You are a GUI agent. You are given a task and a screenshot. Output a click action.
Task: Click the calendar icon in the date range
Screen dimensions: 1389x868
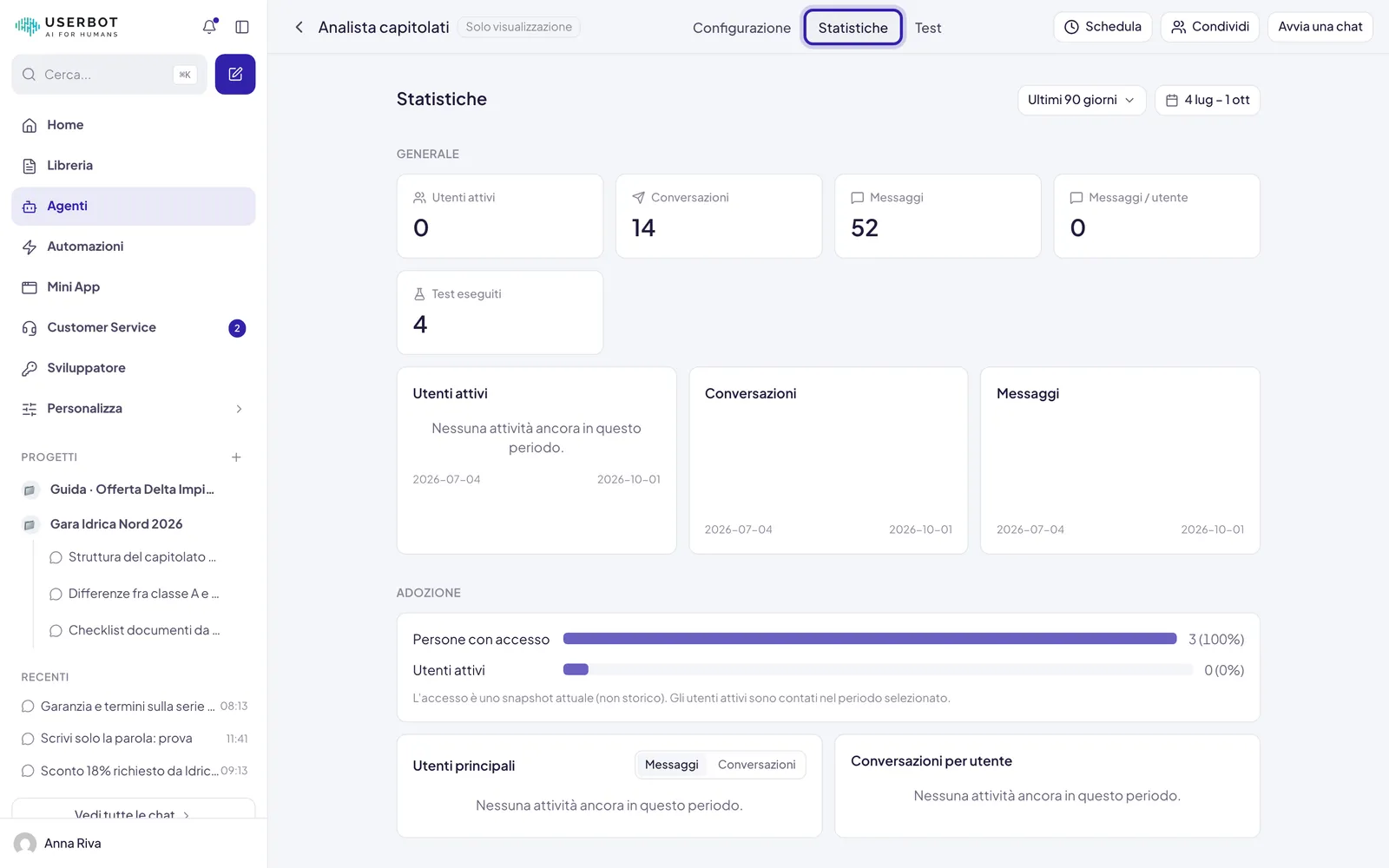click(x=1172, y=101)
